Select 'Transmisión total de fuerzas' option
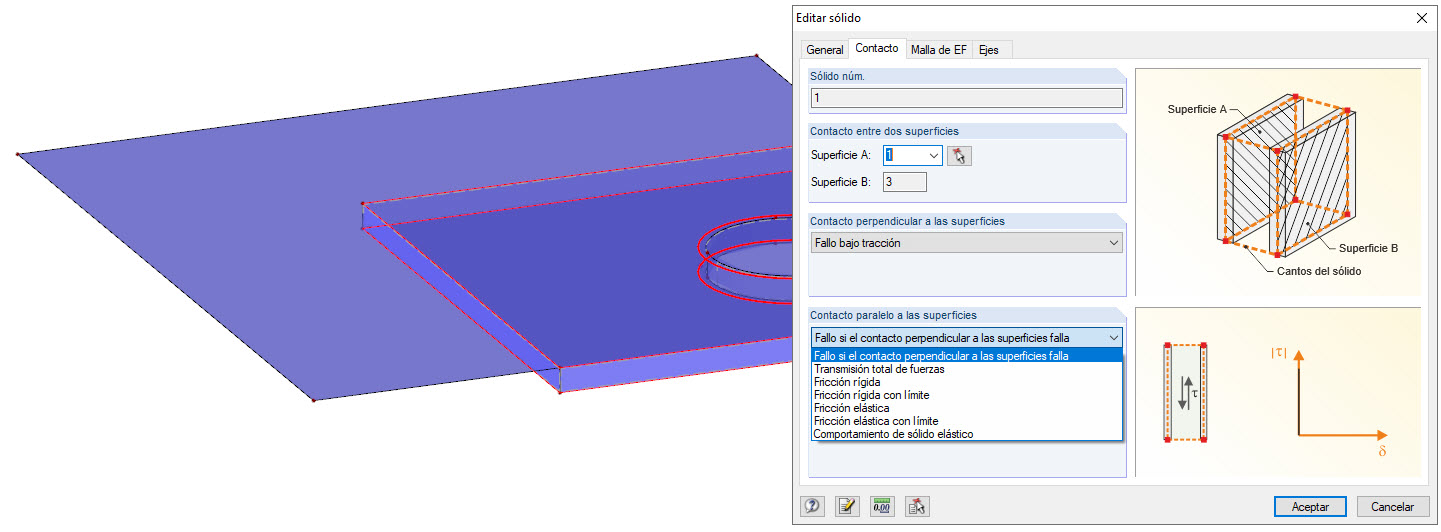Viewport: 1441px width, 532px height. tap(966, 368)
